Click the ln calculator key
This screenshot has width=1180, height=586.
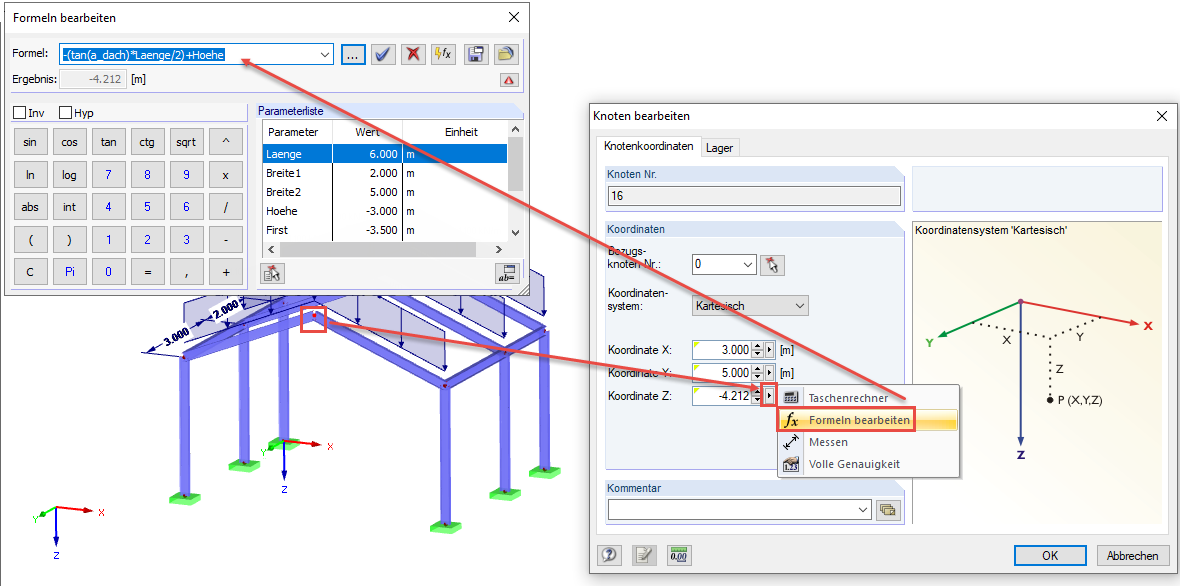pos(30,175)
